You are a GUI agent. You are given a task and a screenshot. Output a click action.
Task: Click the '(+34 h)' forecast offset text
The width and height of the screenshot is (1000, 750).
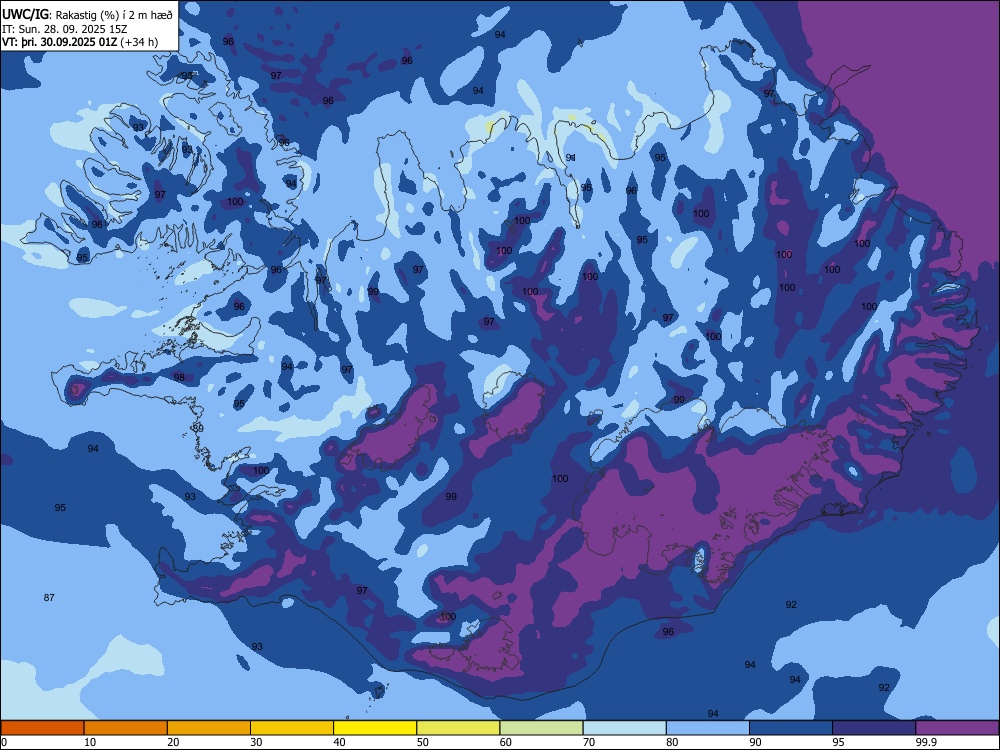pyautogui.click(x=138, y=42)
